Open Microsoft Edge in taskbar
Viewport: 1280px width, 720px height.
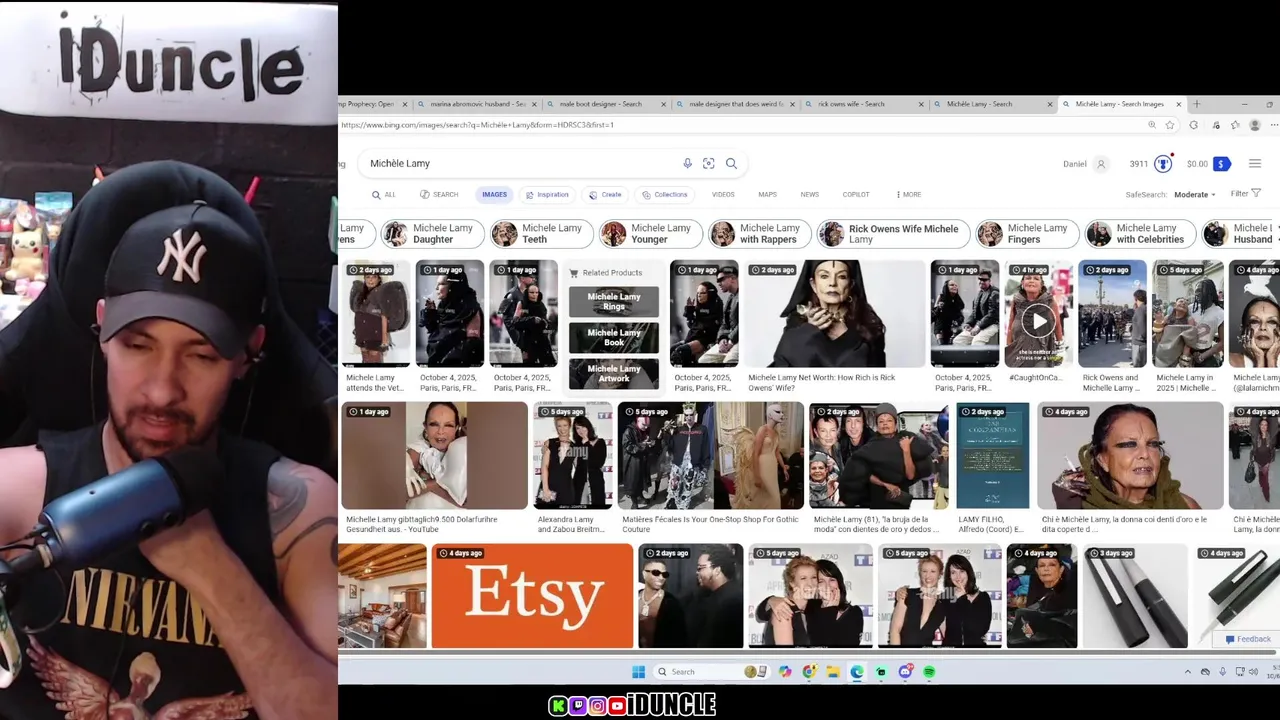(857, 672)
